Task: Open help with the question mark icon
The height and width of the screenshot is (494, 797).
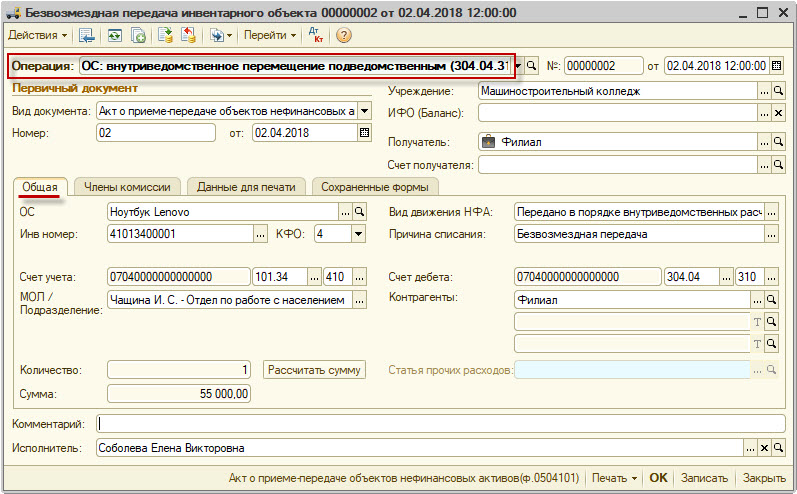Action: [x=344, y=35]
